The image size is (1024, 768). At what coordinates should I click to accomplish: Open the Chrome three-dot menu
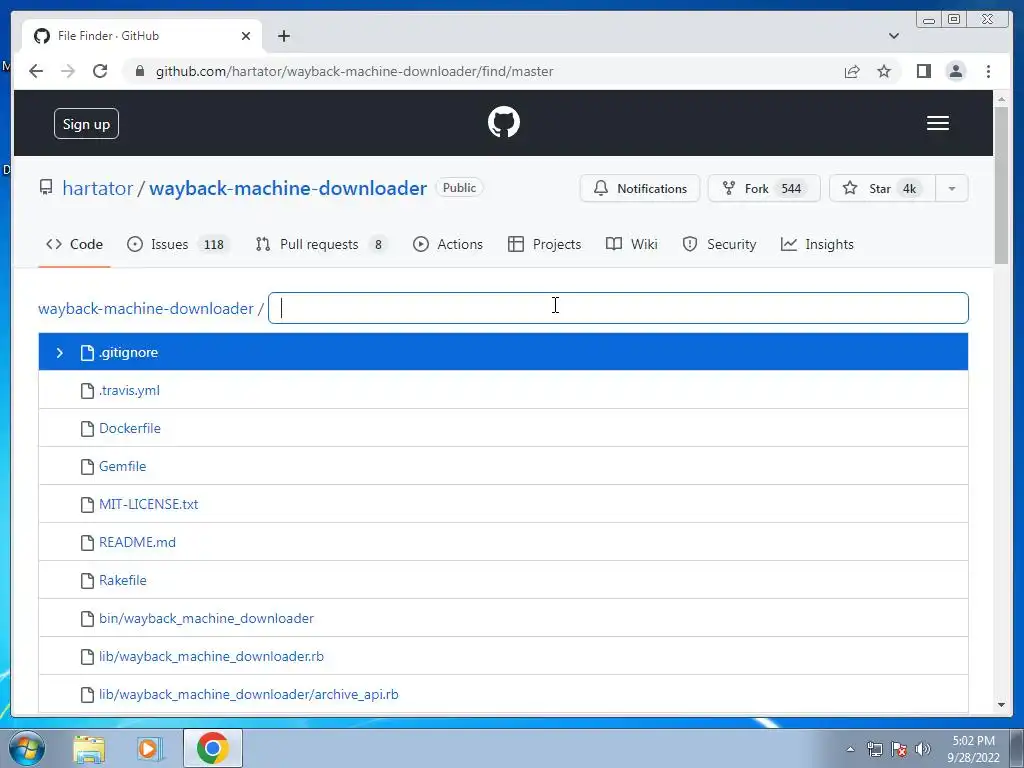(988, 71)
